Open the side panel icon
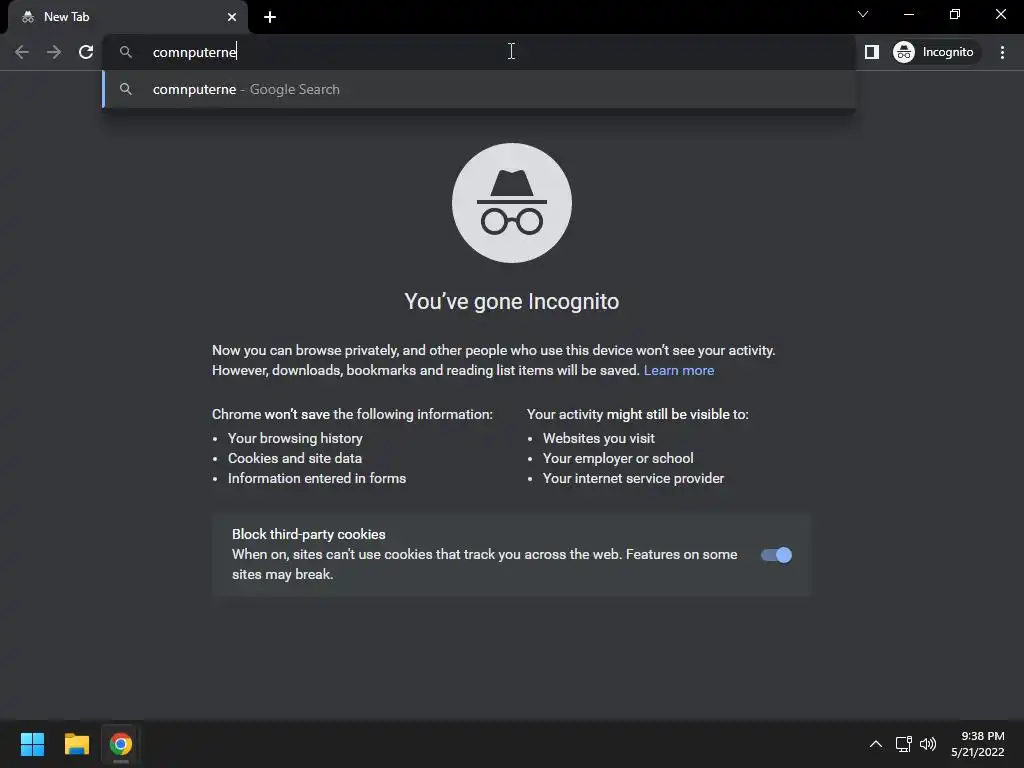 pos(872,52)
